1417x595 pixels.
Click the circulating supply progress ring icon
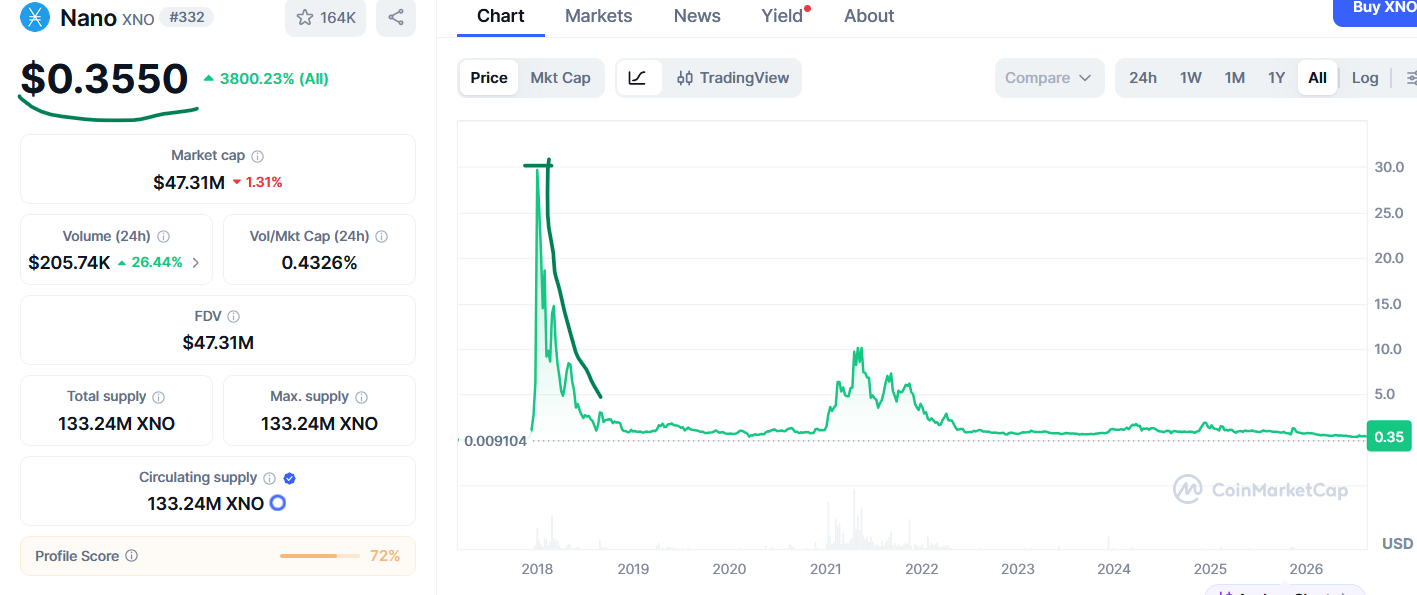point(278,503)
